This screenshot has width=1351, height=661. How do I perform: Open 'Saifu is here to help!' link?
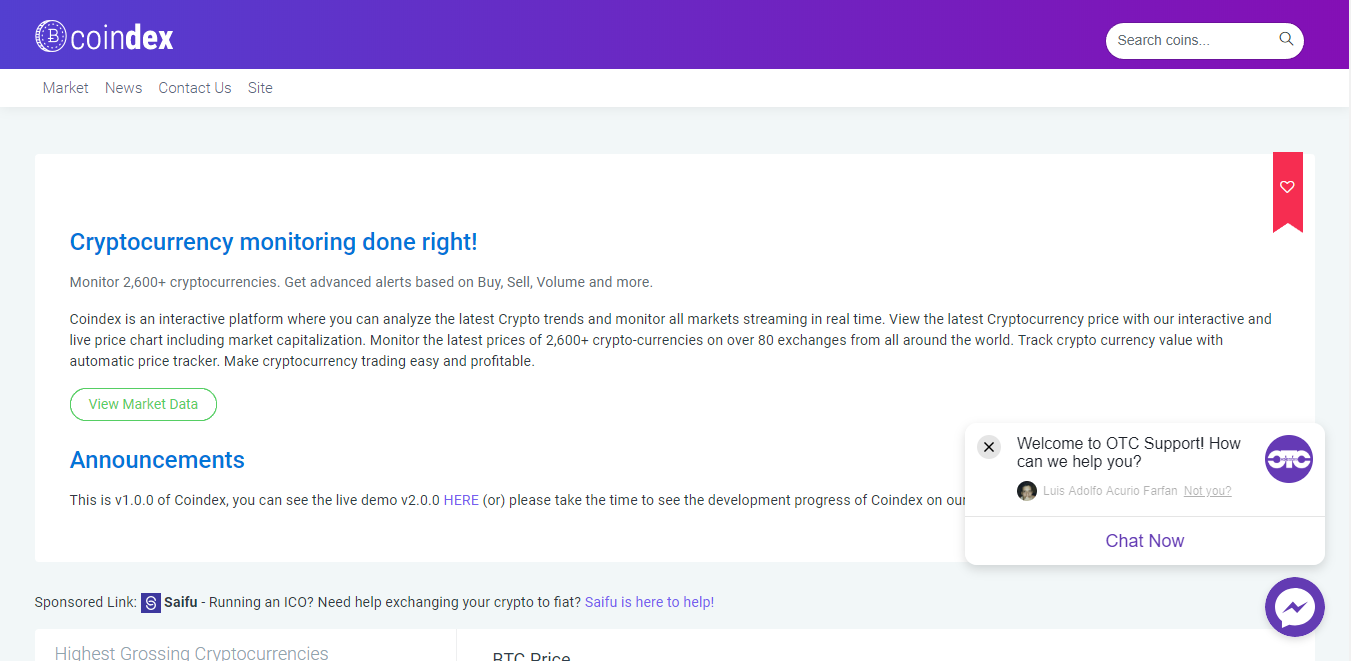click(x=650, y=602)
